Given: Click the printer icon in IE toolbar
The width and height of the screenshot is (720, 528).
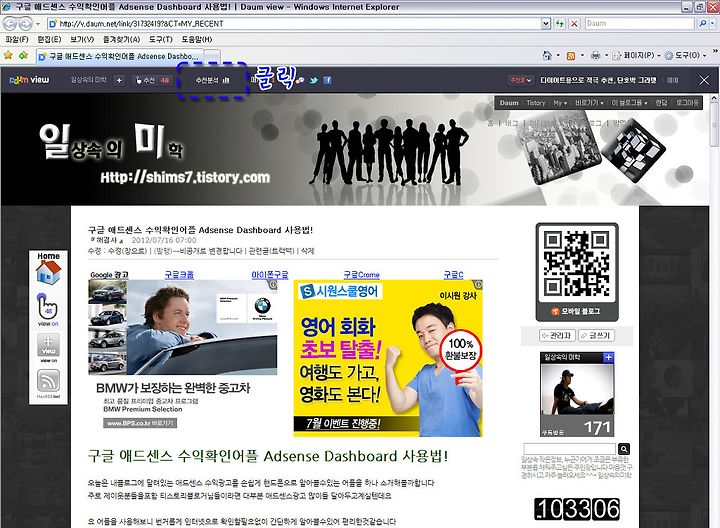Looking at the screenshot, I should [x=596, y=56].
